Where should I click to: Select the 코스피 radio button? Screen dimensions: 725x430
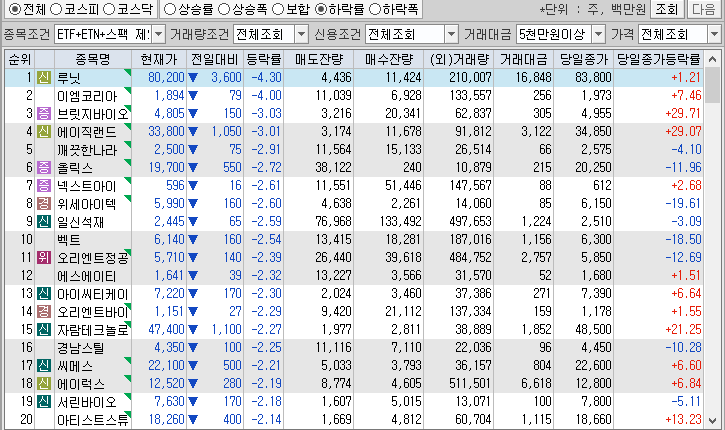pyautogui.click(x=56, y=9)
